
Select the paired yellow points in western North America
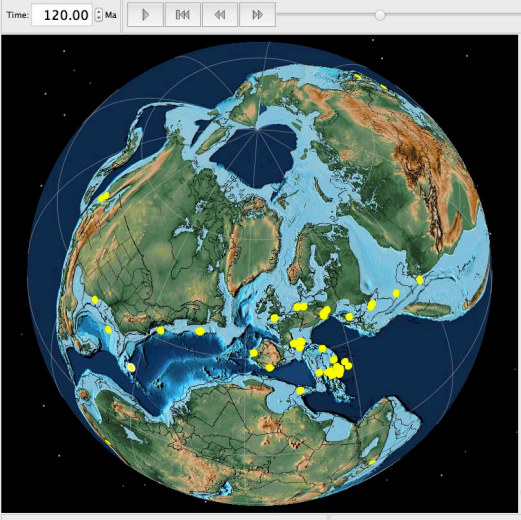click(104, 197)
